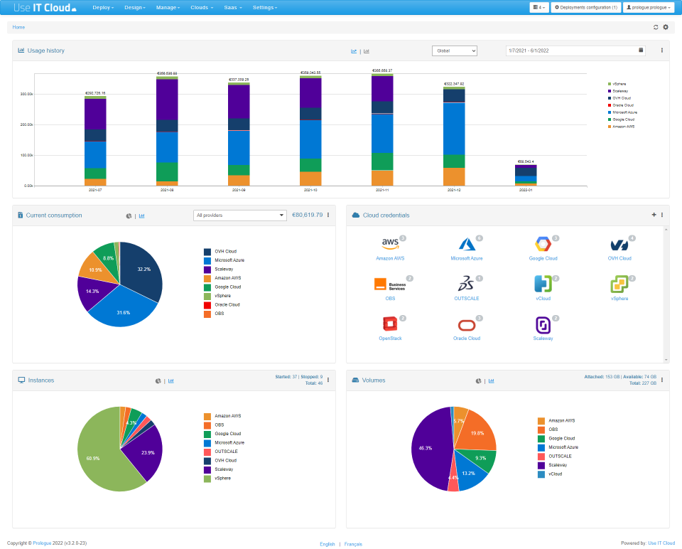Viewport: 682px width, 549px height.
Task: Expand the Global scope dropdown
Action: [454, 50]
